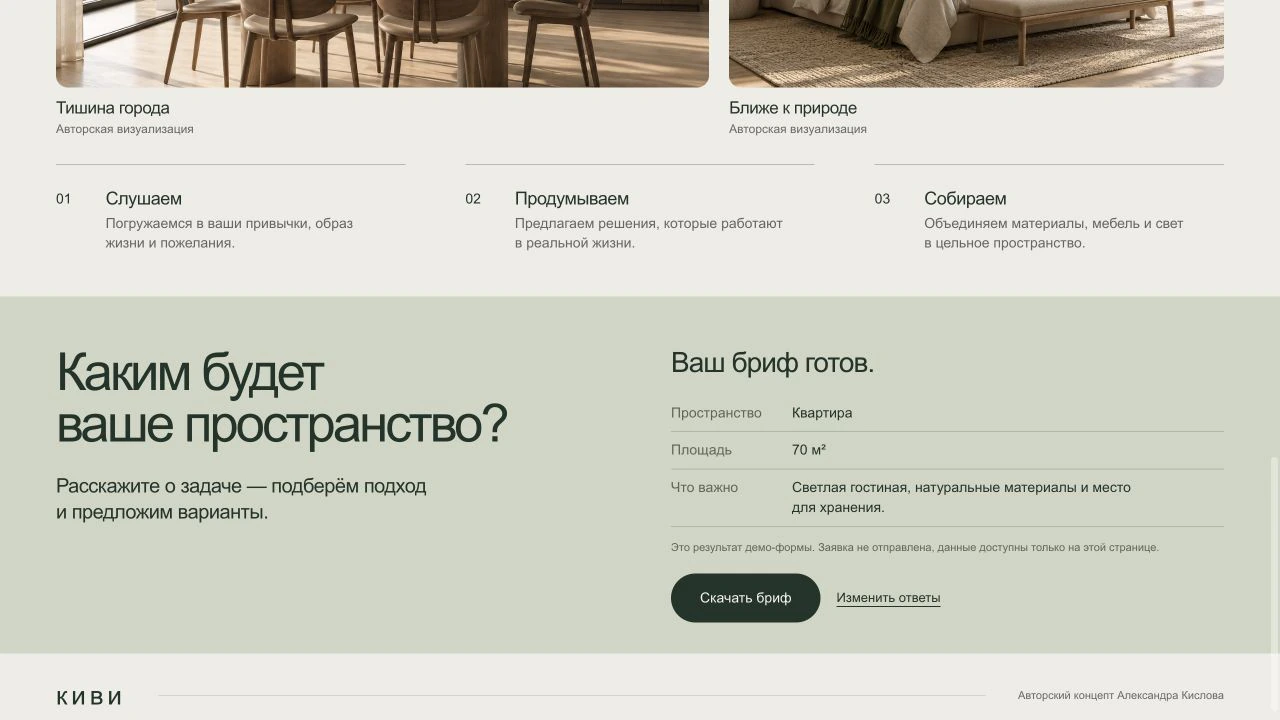Image resolution: width=1280 pixels, height=720 pixels.
Task: Select the Тишина города caption title
Action: [x=113, y=108]
